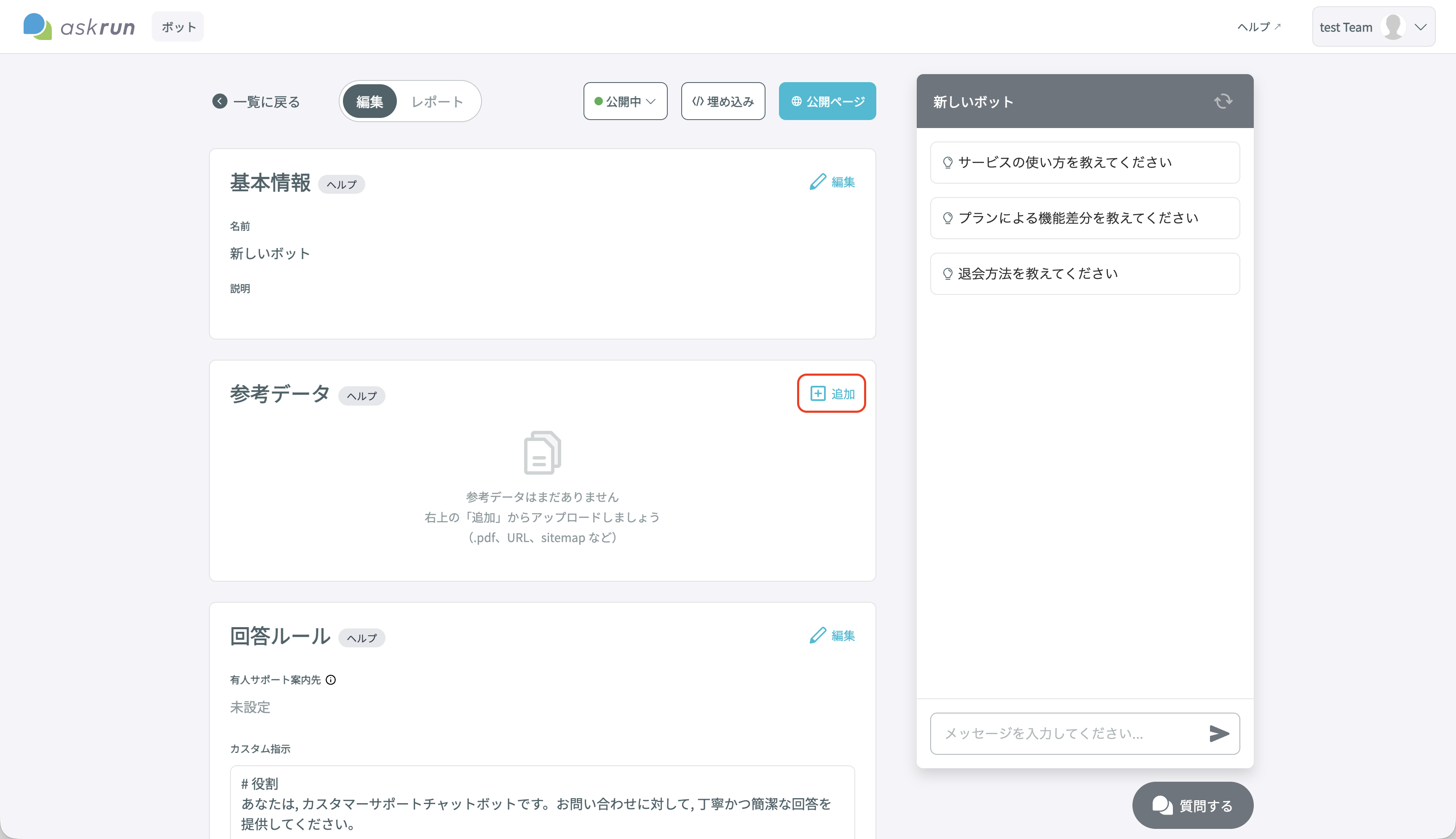Click the 質問する chat button
This screenshot has height=839, width=1456.
1192,805
